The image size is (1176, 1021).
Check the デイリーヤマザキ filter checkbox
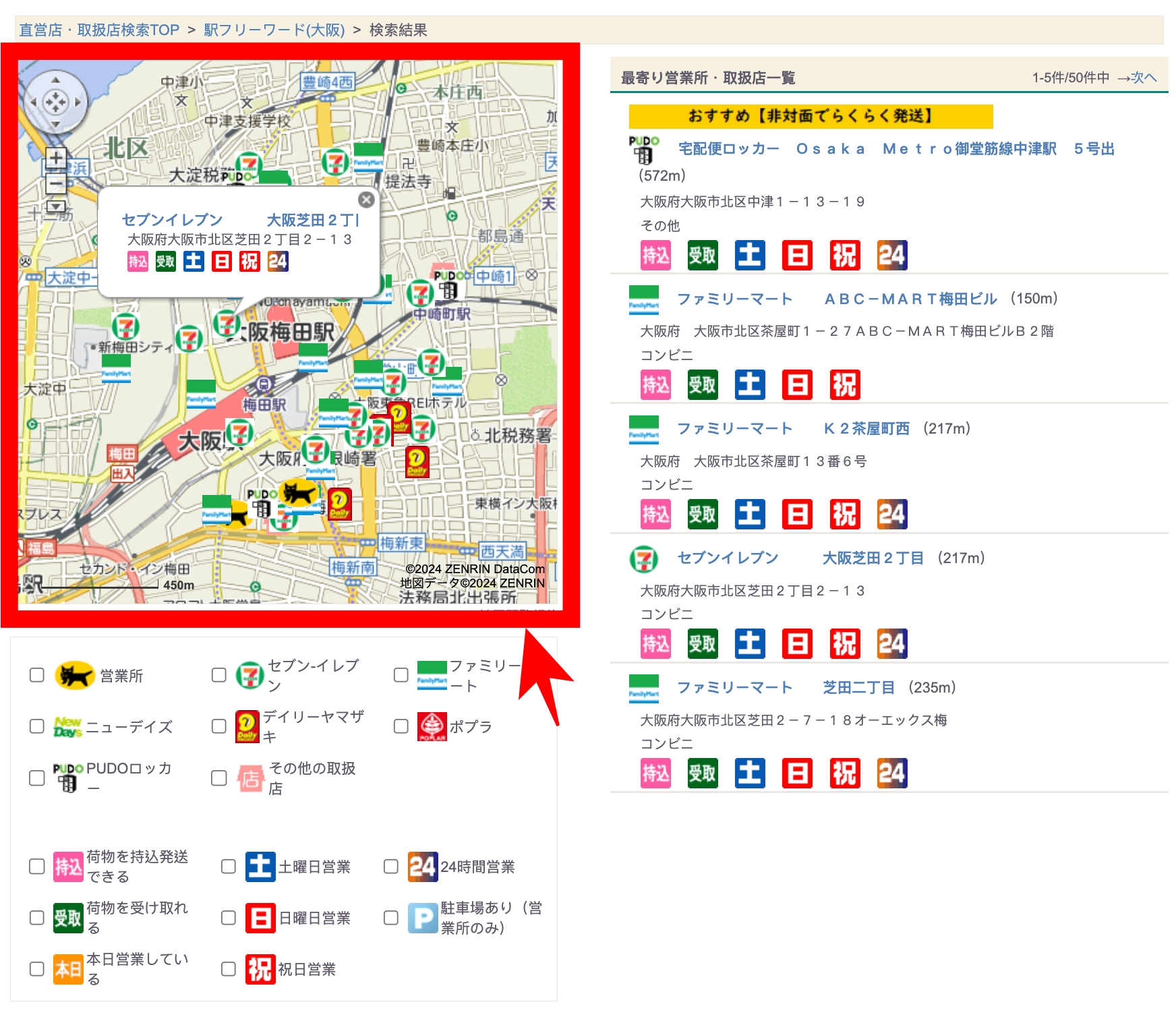(219, 726)
